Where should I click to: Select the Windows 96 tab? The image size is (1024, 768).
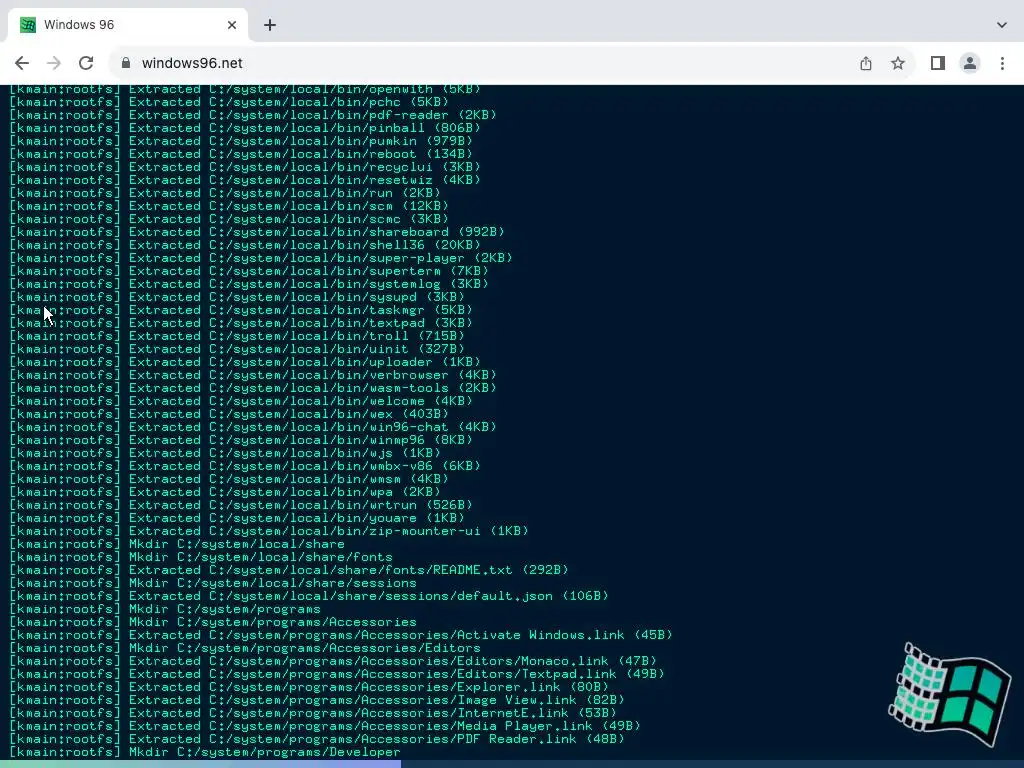pos(128,25)
